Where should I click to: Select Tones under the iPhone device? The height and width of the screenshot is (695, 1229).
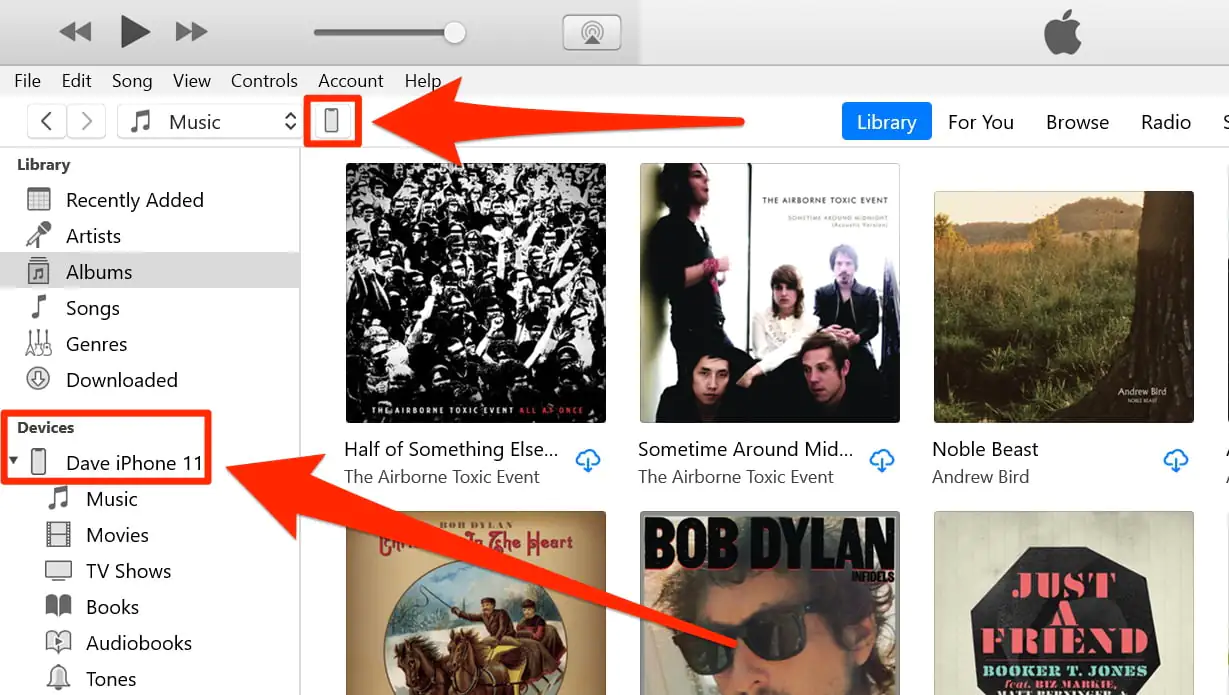click(x=110, y=679)
